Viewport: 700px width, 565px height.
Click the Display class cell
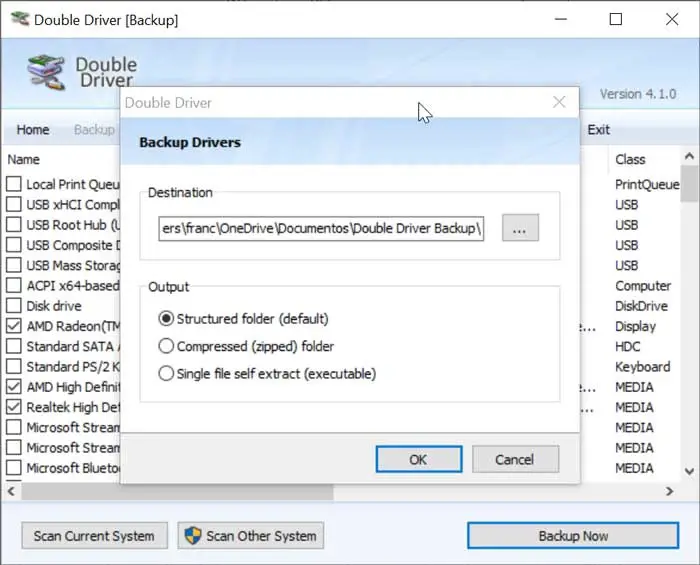tap(635, 326)
